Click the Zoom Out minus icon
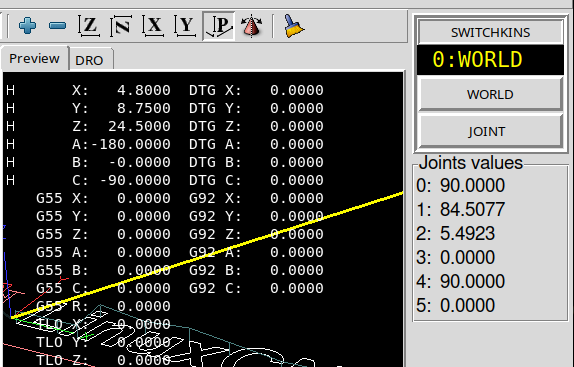The height and width of the screenshot is (367, 574). [x=57, y=26]
